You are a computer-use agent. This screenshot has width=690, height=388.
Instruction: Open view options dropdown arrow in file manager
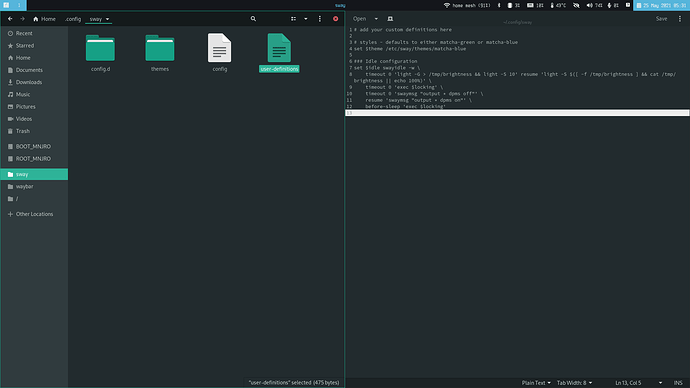[x=306, y=19]
